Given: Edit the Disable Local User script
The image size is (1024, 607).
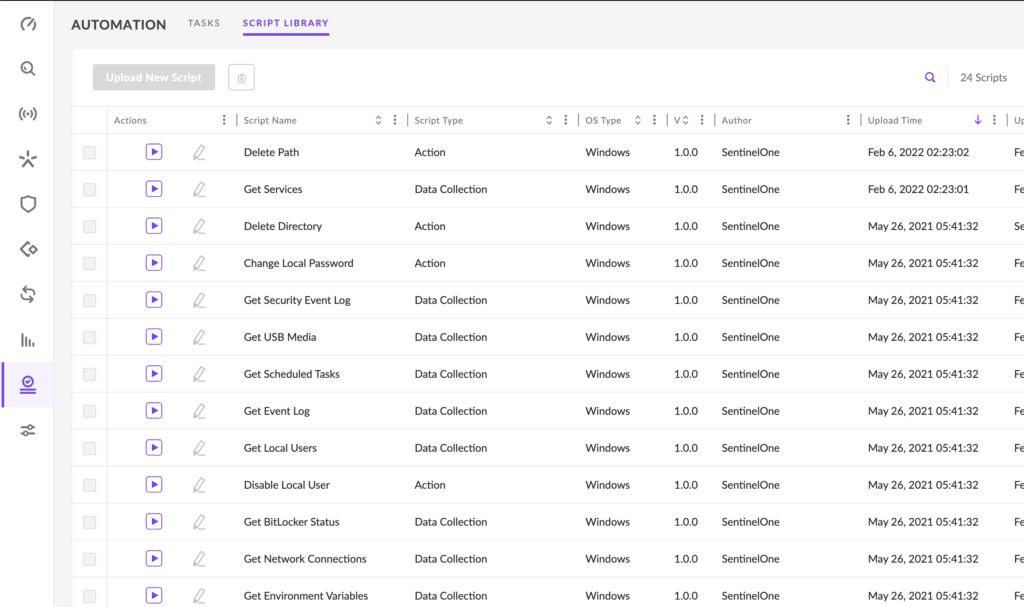Looking at the screenshot, I should click(x=199, y=485).
